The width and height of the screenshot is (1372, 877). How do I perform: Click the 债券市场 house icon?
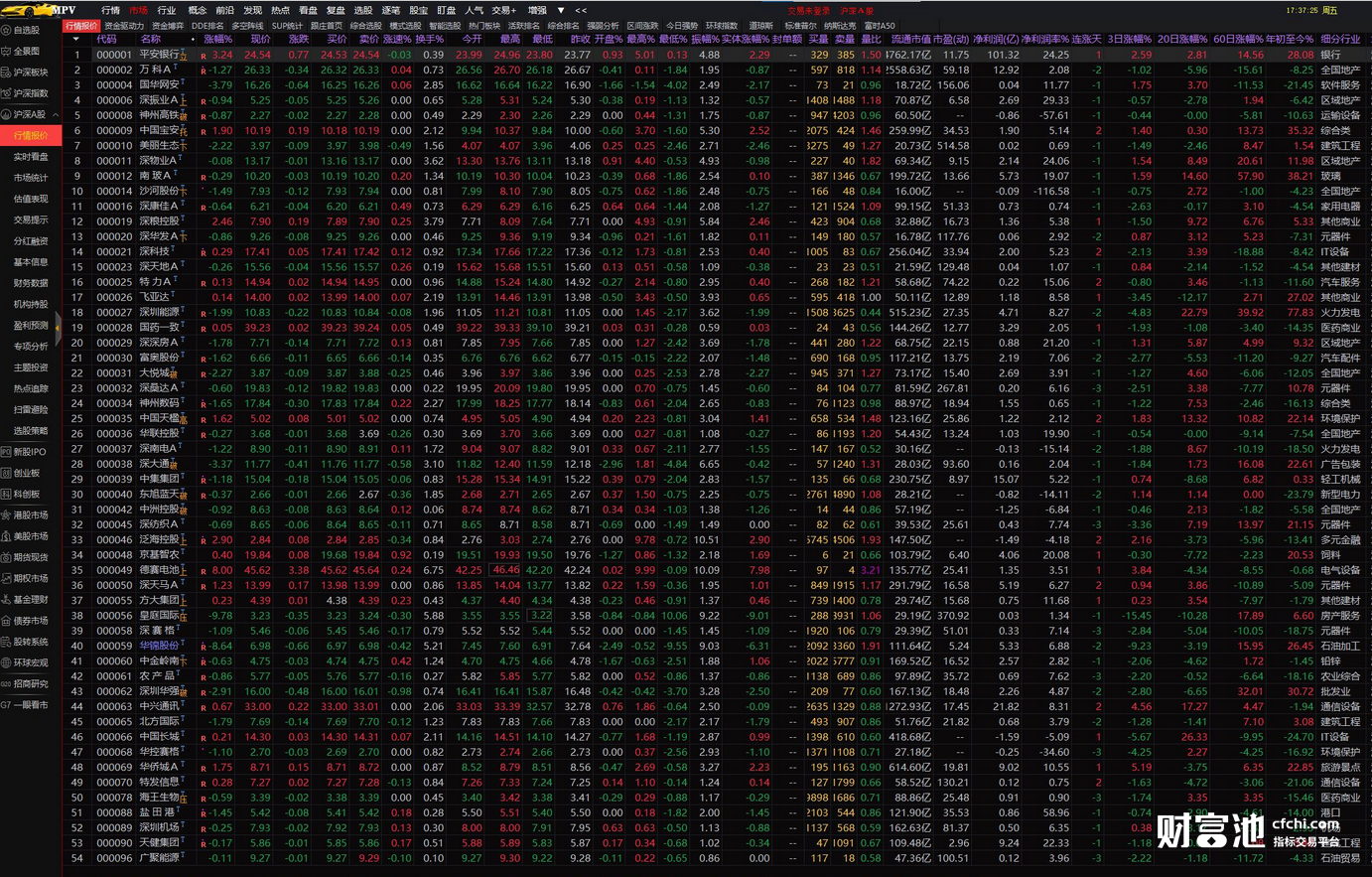pyautogui.click(x=7, y=621)
